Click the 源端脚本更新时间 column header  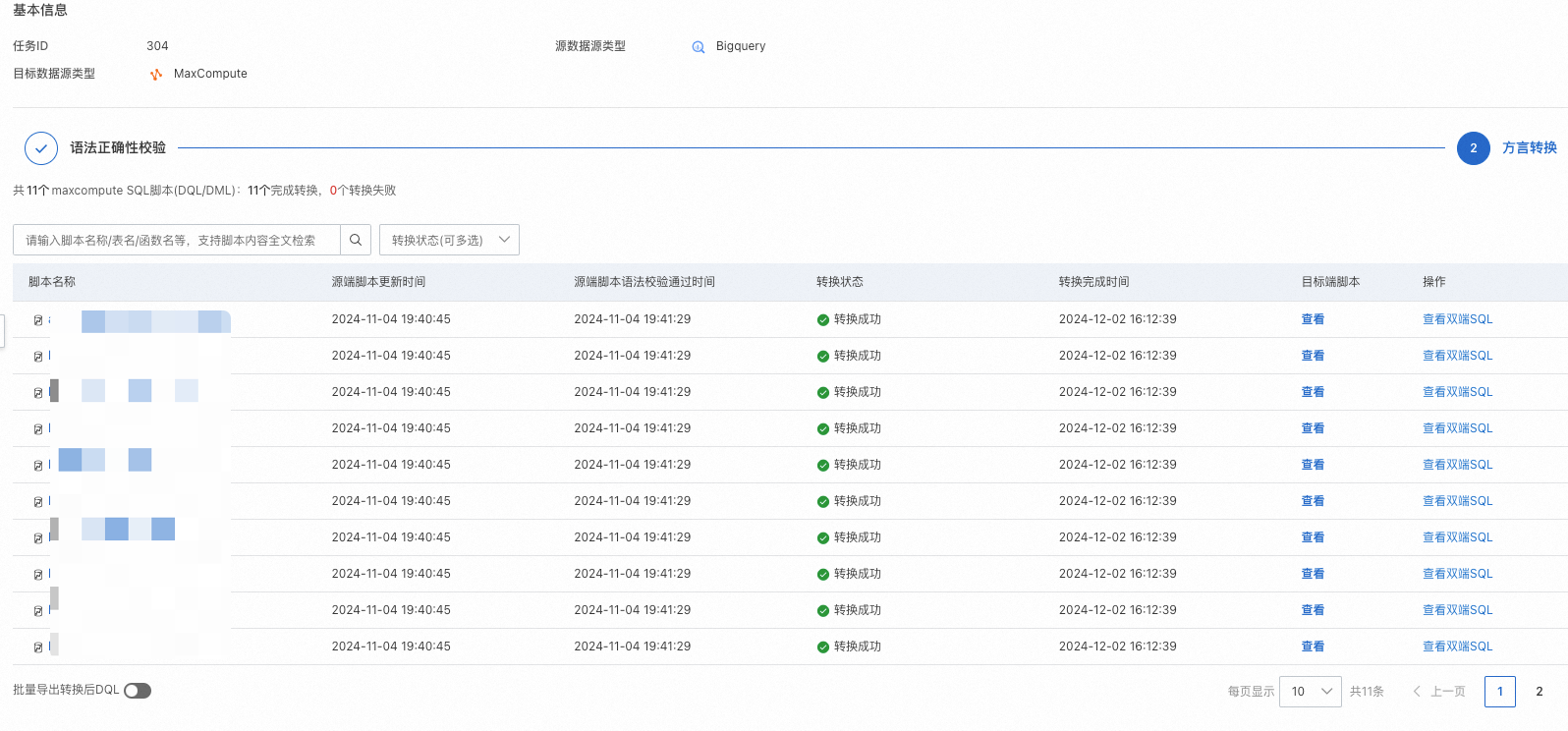click(x=378, y=282)
